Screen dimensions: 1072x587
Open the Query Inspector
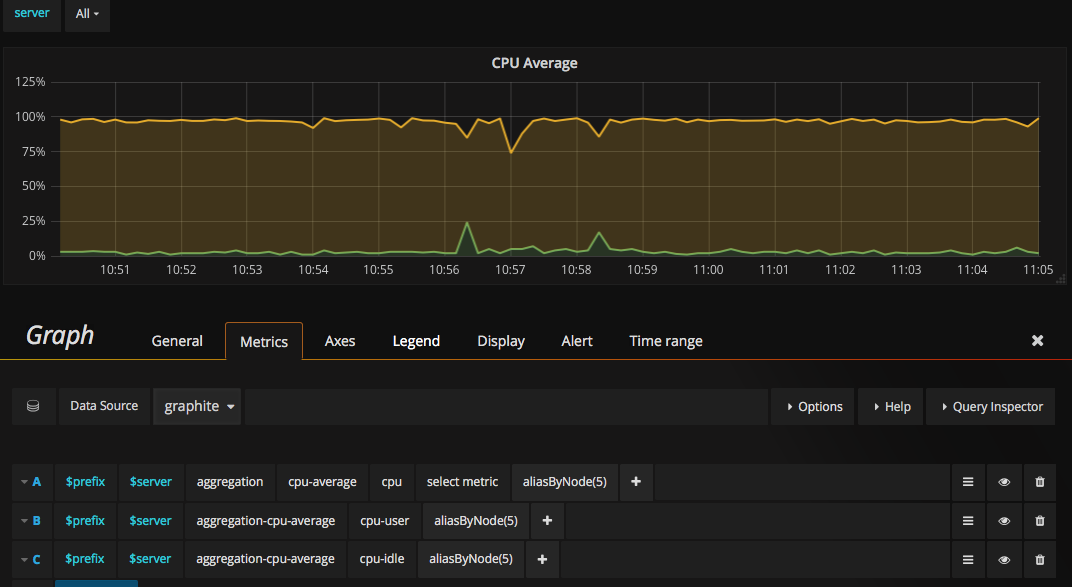pos(991,407)
